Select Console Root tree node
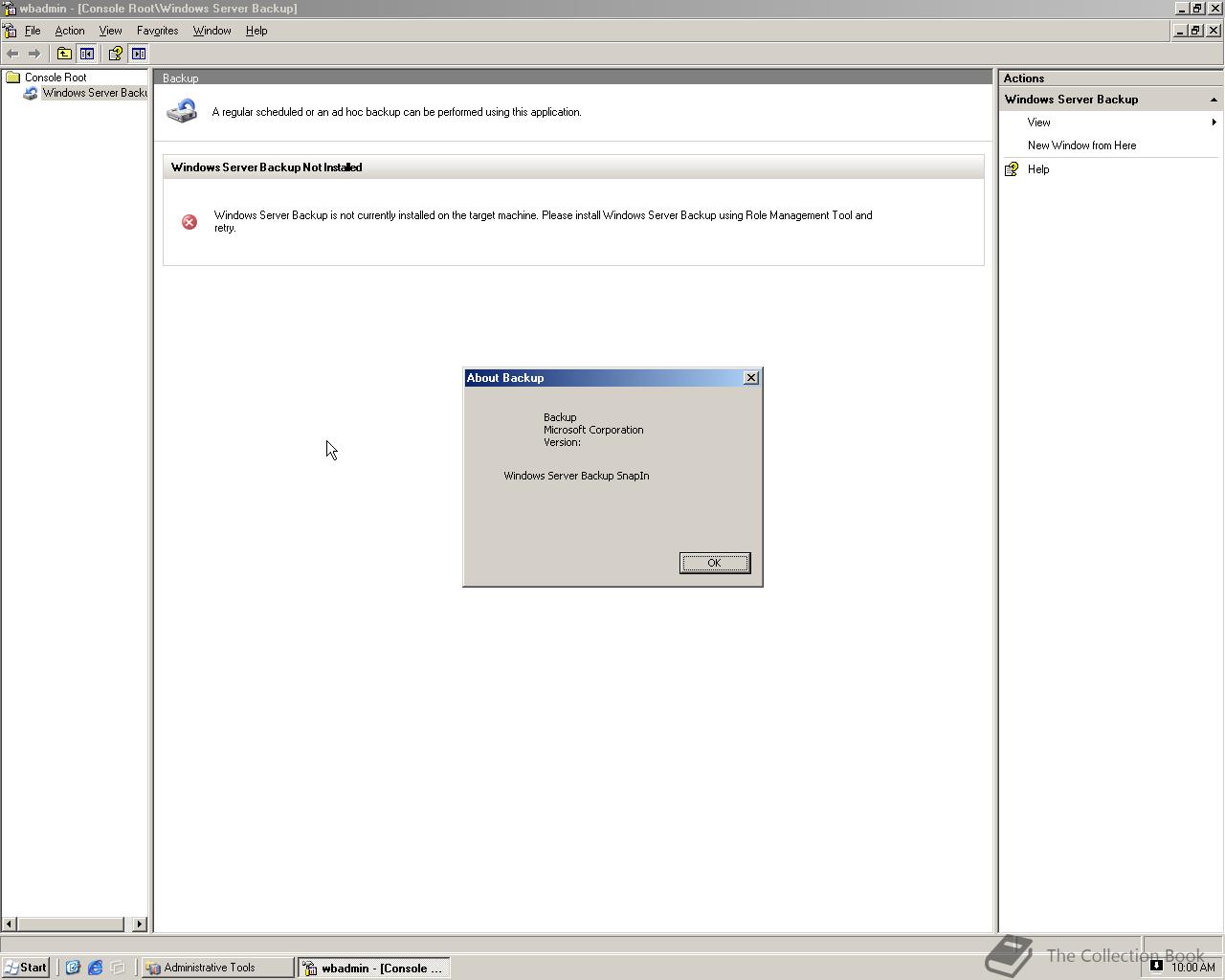Image resolution: width=1225 pixels, height=980 pixels. [56, 78]
